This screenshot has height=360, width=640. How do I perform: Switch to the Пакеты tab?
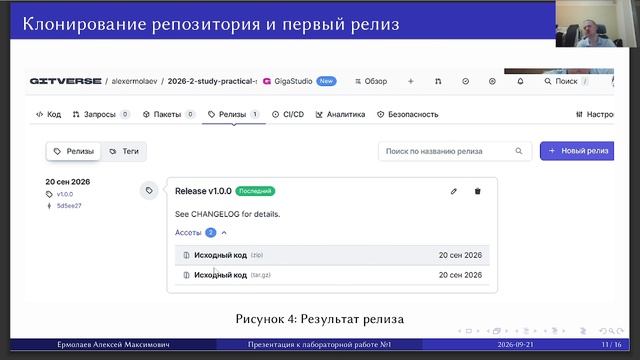pyautogui.click(x=168, y=114)
